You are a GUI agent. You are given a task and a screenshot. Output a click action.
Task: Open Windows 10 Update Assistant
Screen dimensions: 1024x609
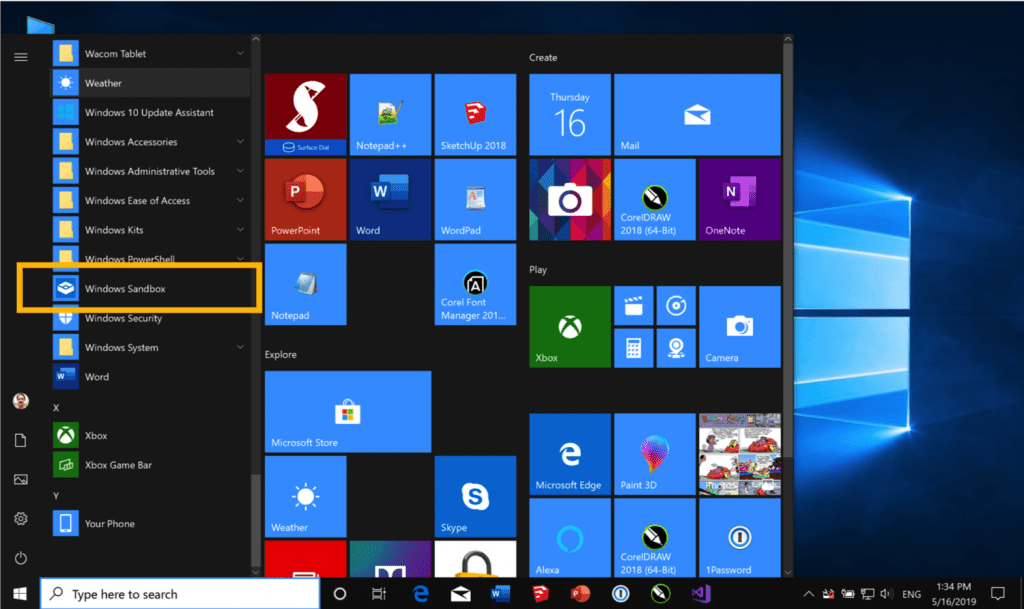(x=150, y=112)
